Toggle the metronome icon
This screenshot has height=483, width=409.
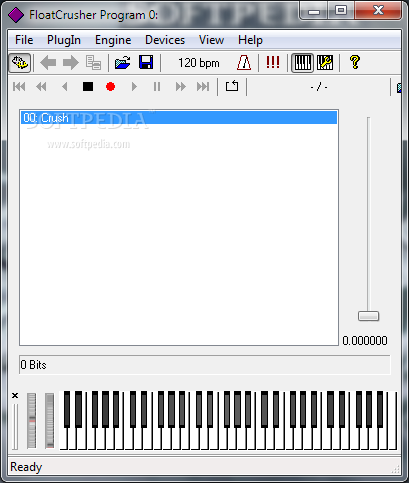pos(244,63)
